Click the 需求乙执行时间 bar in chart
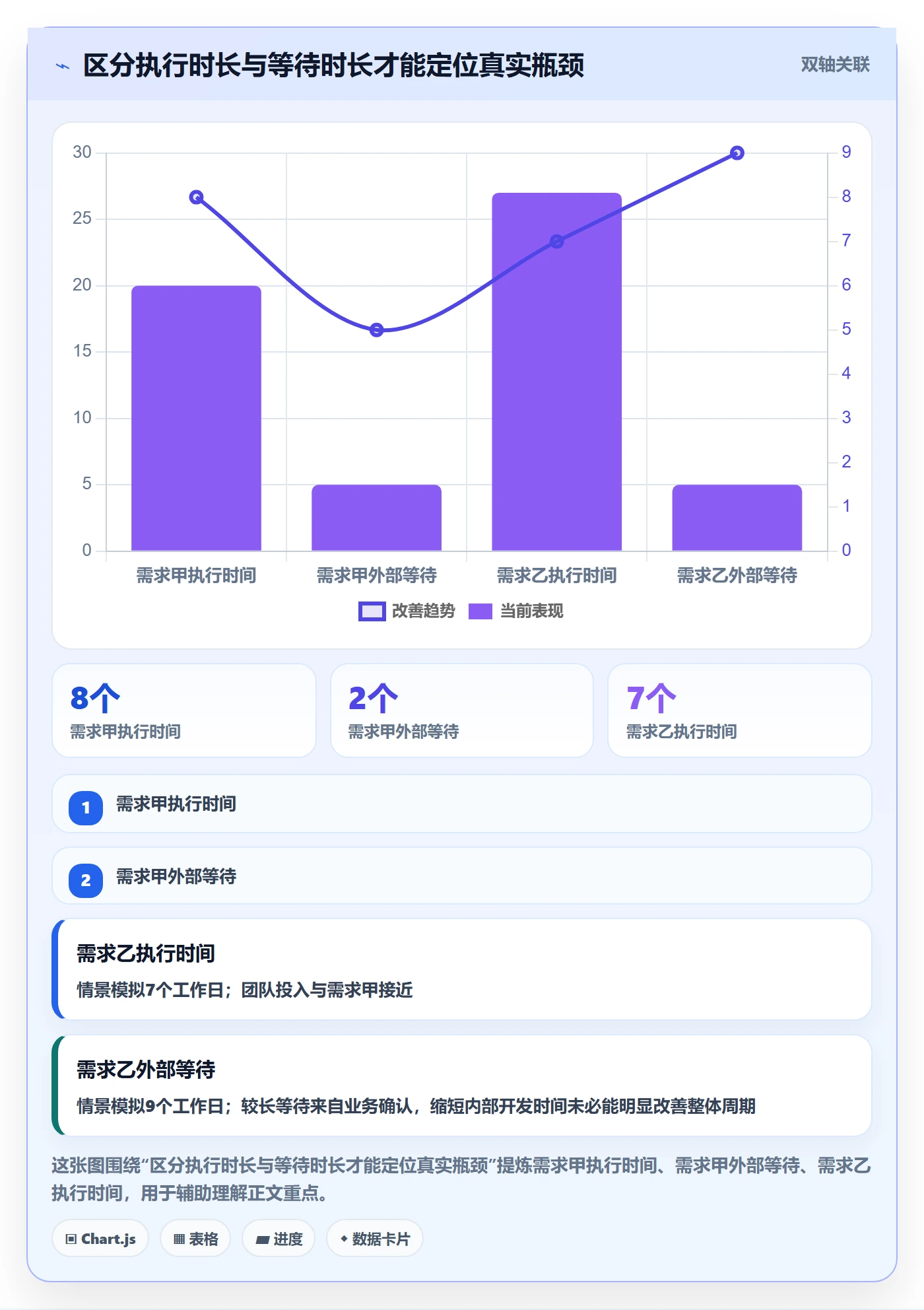 tap(556, 372)
